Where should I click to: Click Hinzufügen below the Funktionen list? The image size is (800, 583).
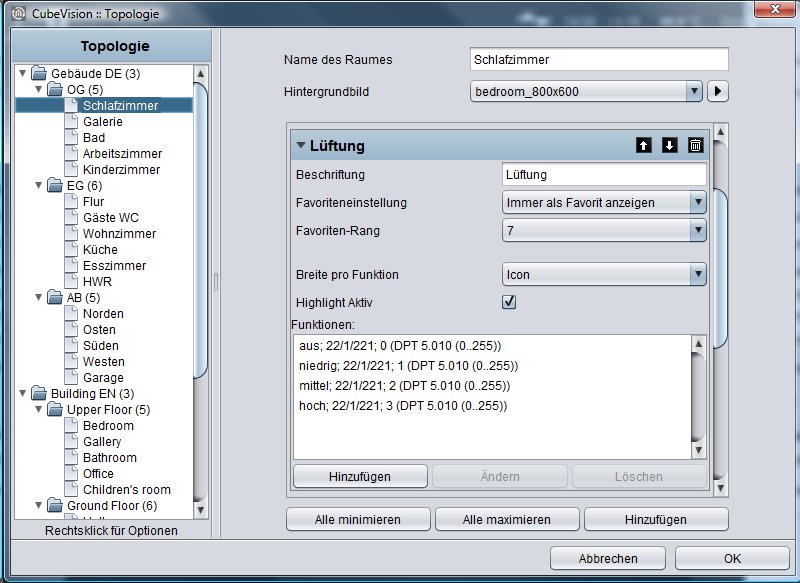point(360,476)
